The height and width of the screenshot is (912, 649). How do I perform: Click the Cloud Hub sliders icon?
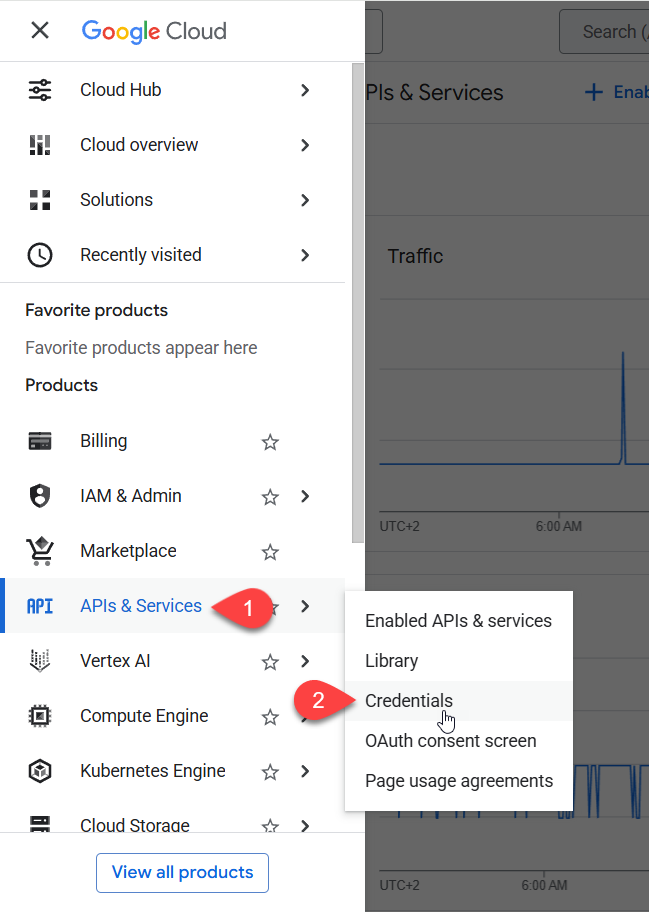click(x=40, y=90)
